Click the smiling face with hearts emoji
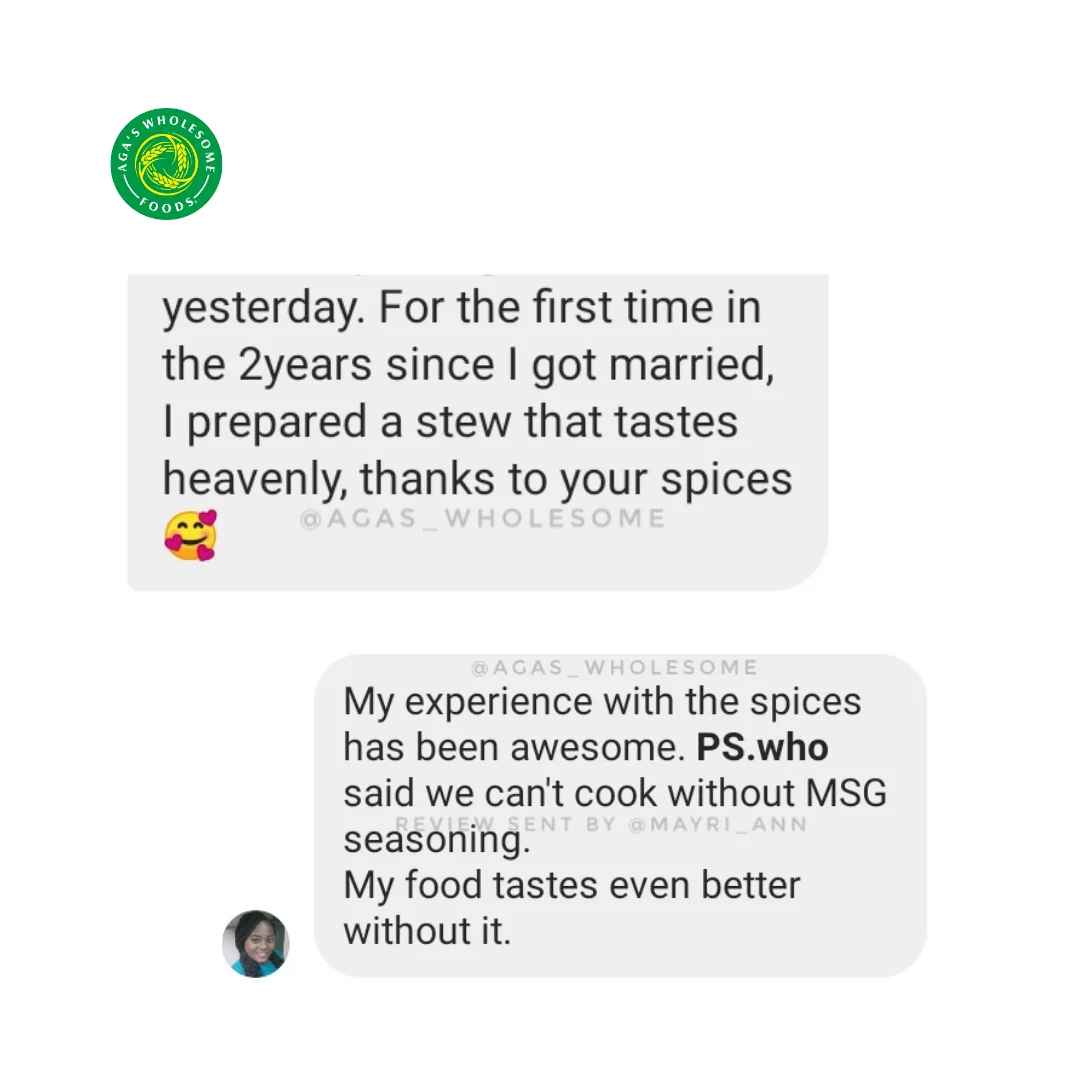 (x=191, y=535)
